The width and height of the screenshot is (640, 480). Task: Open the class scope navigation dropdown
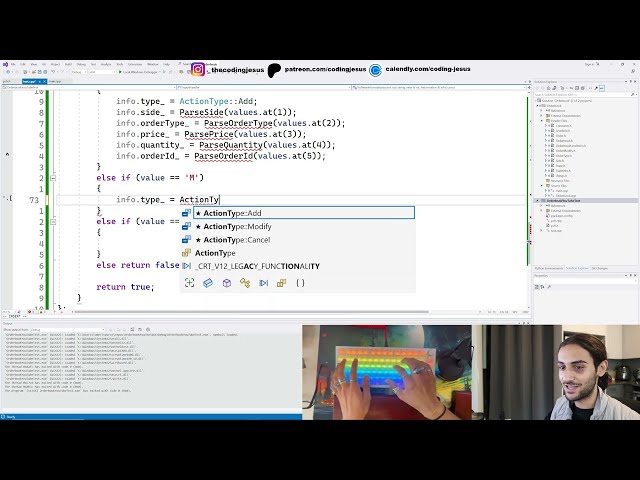264,87
